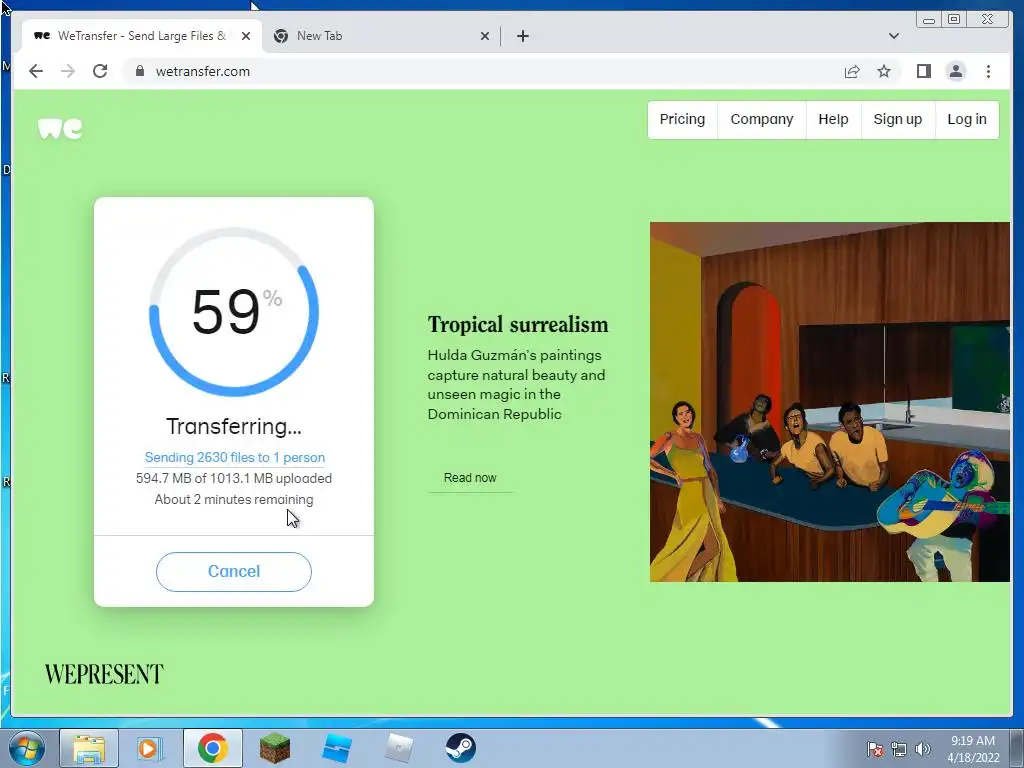Click the network tray icon
Screen dimensions: 1024x768
(x=899, y=749)
